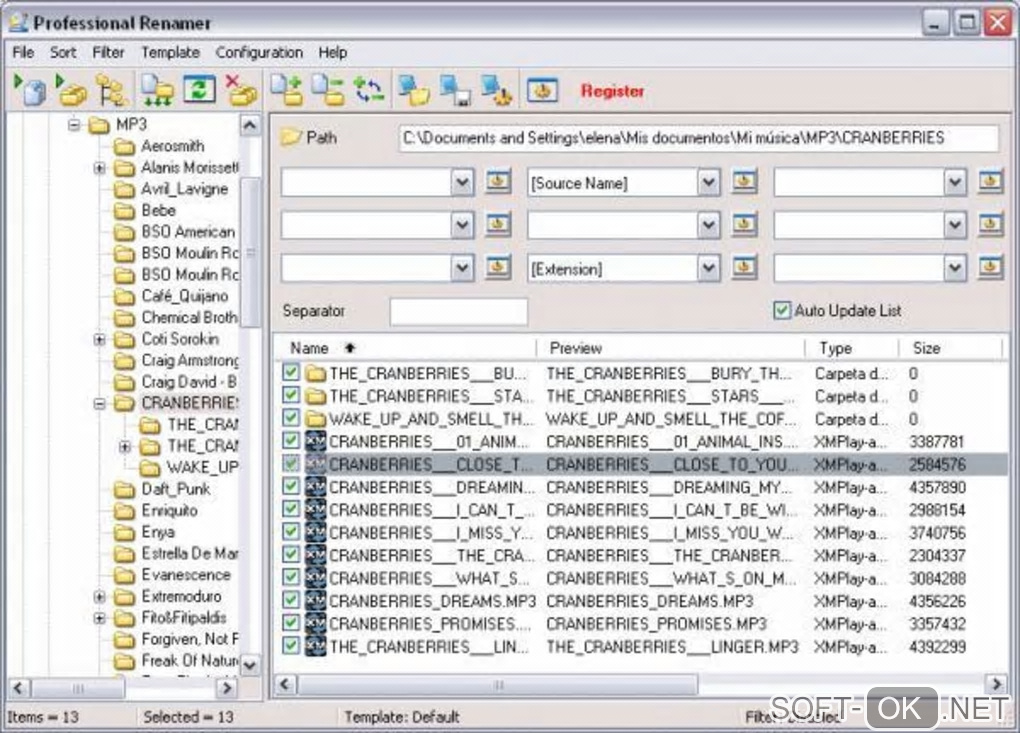Uncheck THE_CRANBERRIES___BU... folder checkbox
Viewport: 1020px width, 733px height.
(x=291, y=373)
